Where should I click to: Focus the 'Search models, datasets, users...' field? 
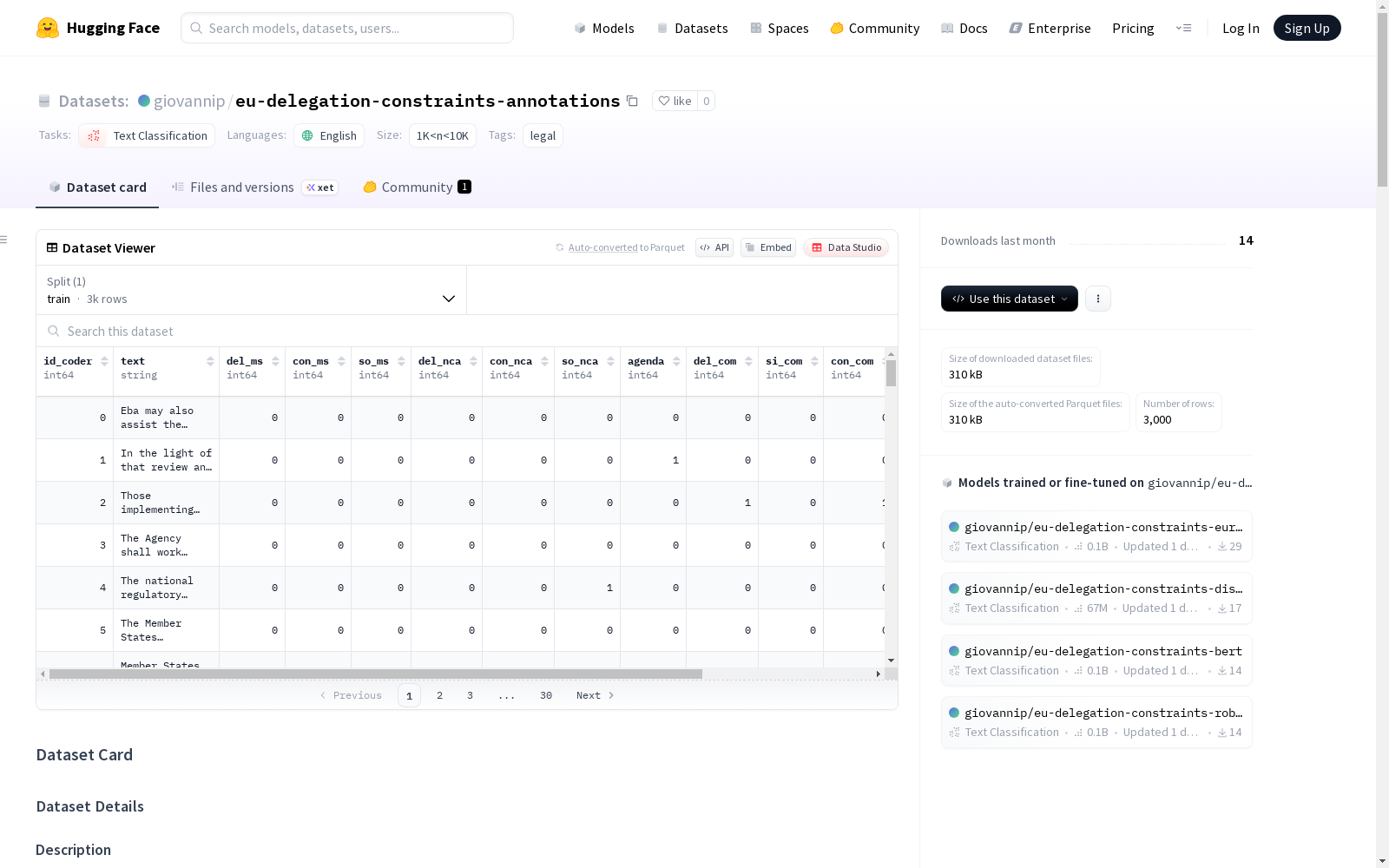[x=347, y=28]
